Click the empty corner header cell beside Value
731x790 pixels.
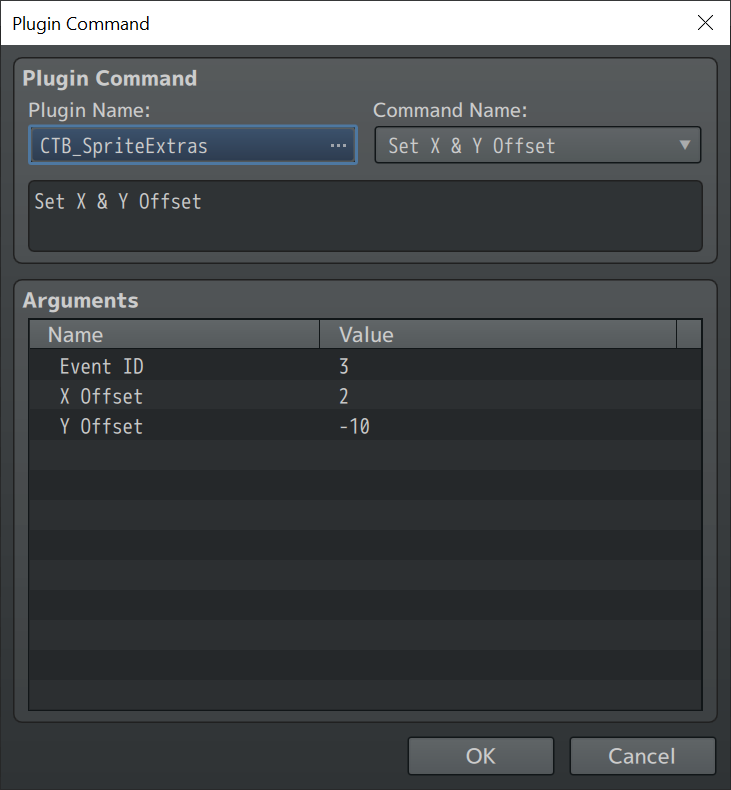[689, 335]
